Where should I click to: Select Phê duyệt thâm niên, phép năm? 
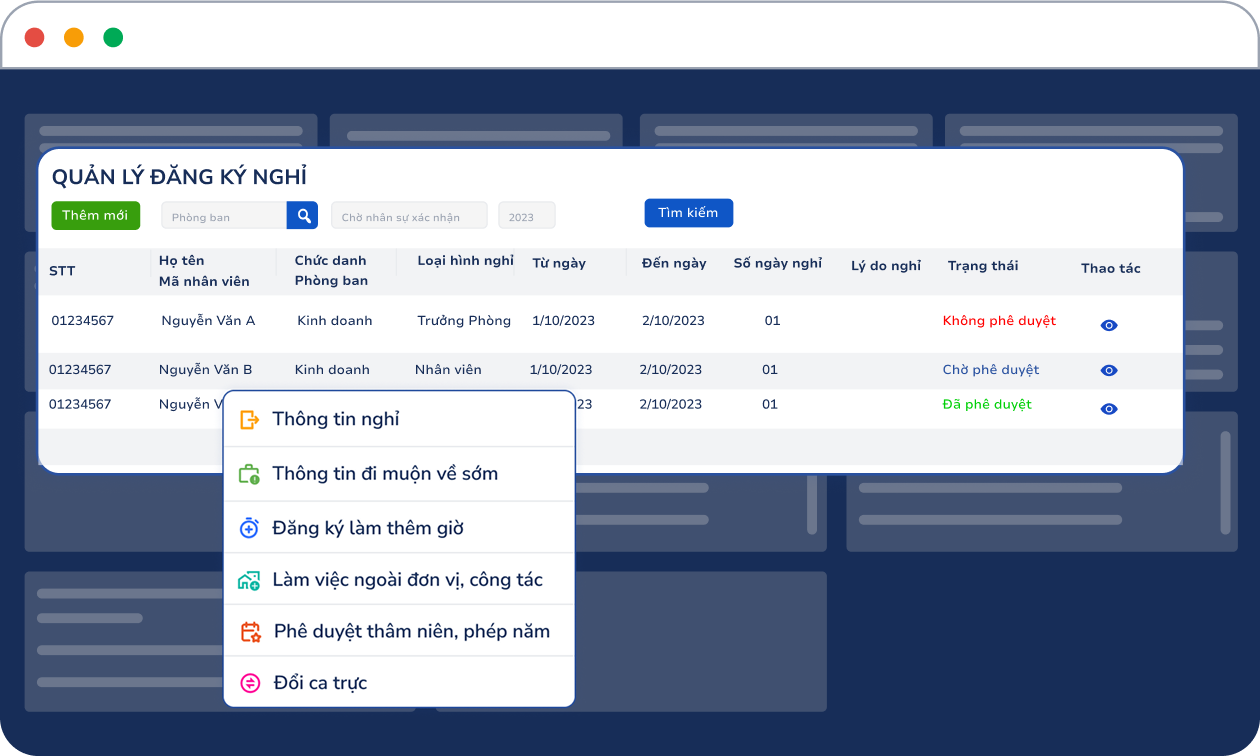click(411, 632)
